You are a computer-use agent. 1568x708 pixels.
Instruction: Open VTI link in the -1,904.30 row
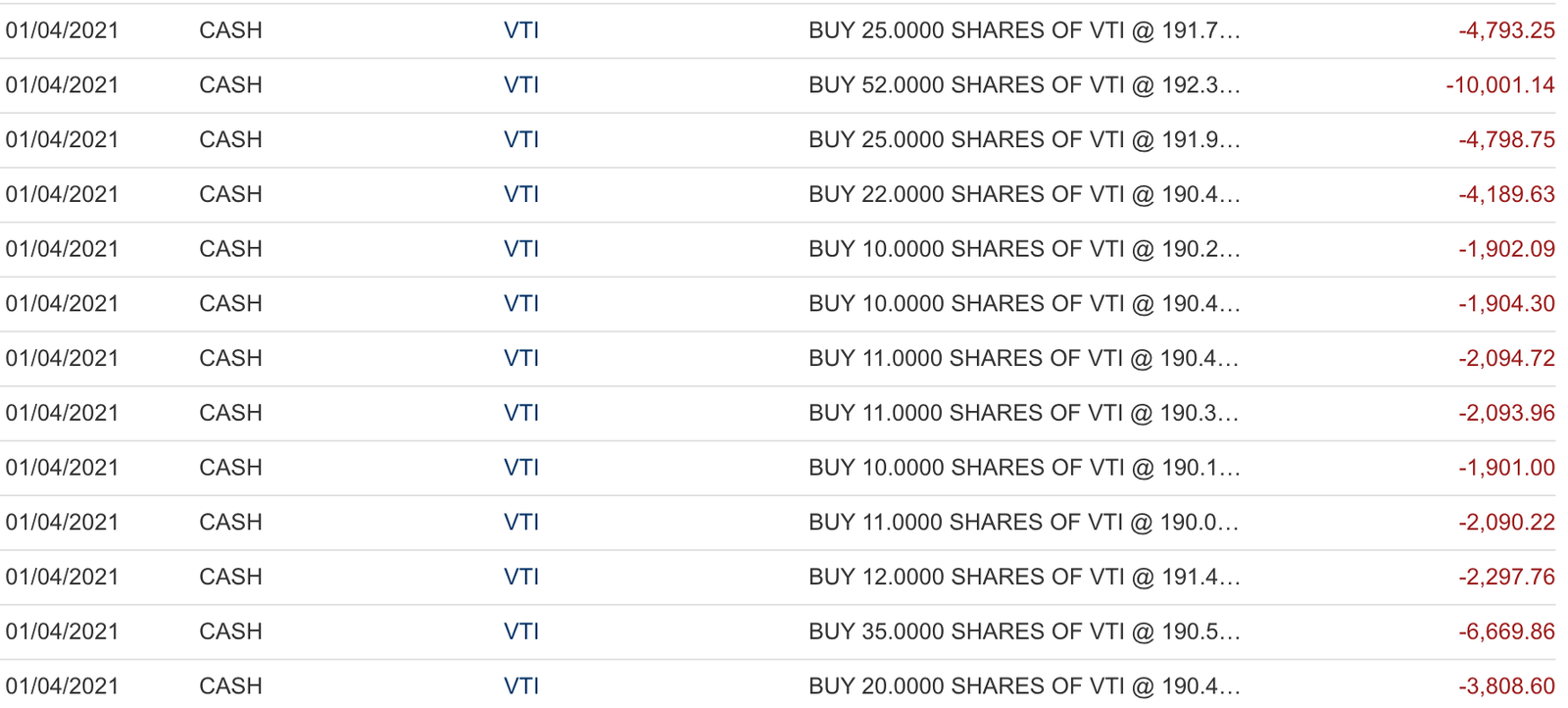coord(521,304)
